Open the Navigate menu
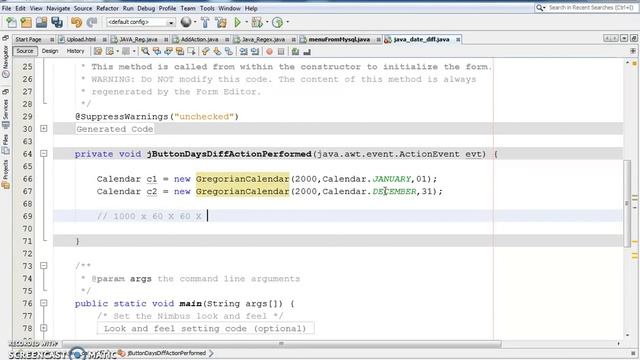 [58, 8]
